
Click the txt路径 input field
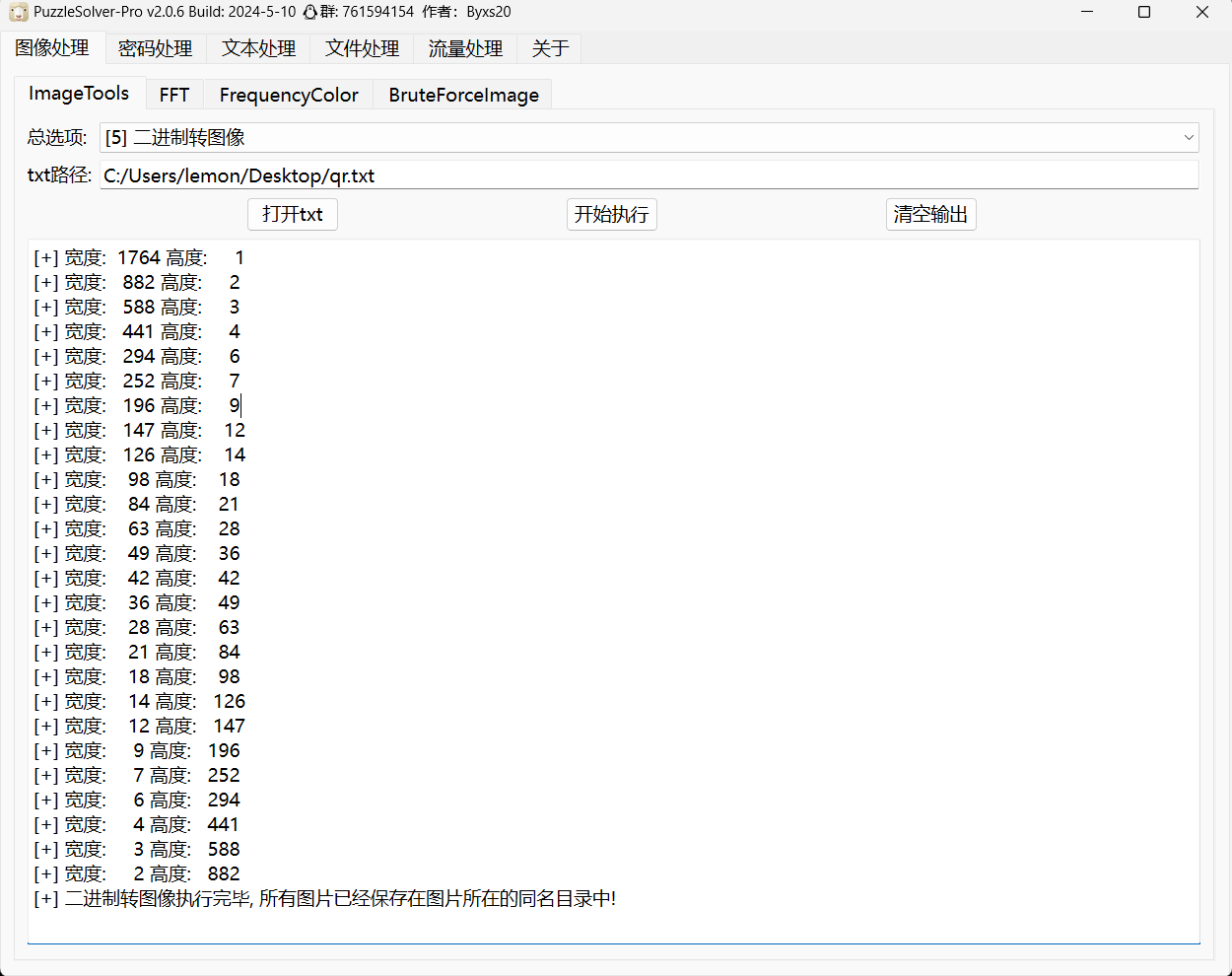pos(650,175)
